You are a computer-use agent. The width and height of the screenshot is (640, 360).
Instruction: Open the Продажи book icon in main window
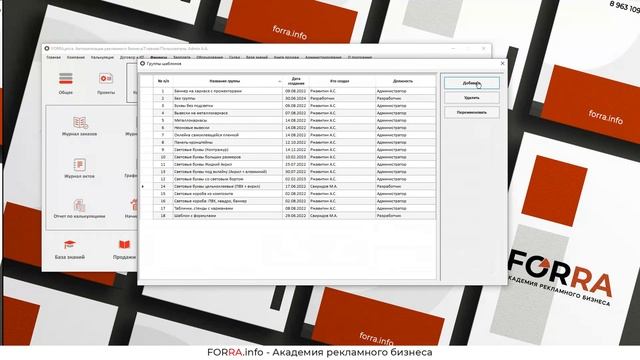click(x=124, y=244)
